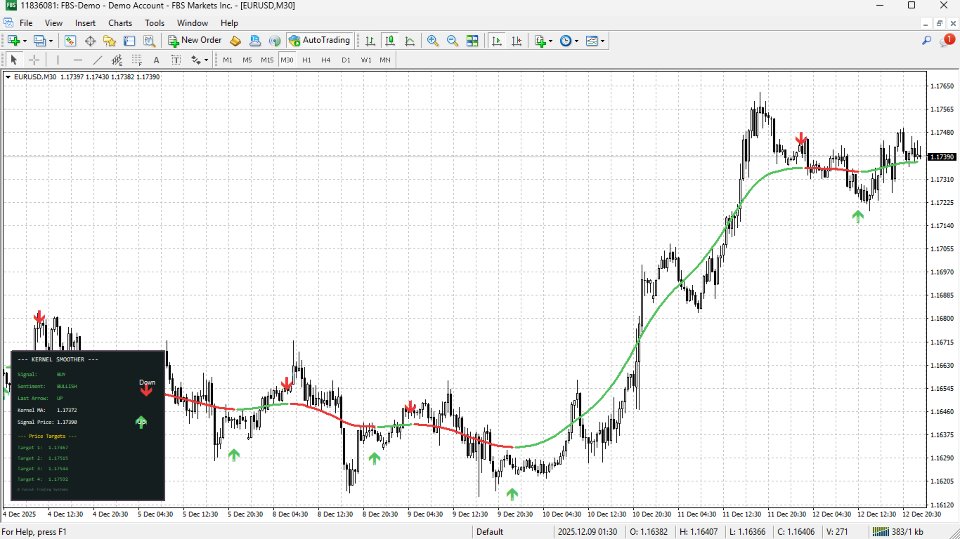Switch chart to Candlesticks mode
Screen dimensions: 960x539
pos(389,40)
